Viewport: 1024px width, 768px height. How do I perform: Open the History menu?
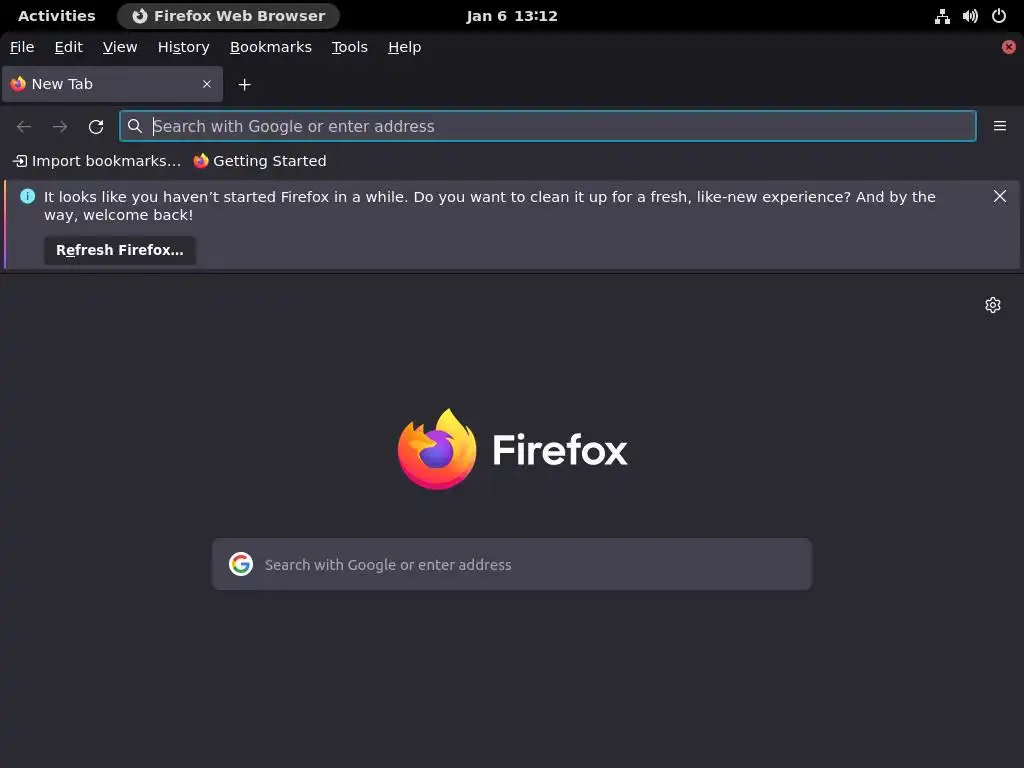point(184,47)
